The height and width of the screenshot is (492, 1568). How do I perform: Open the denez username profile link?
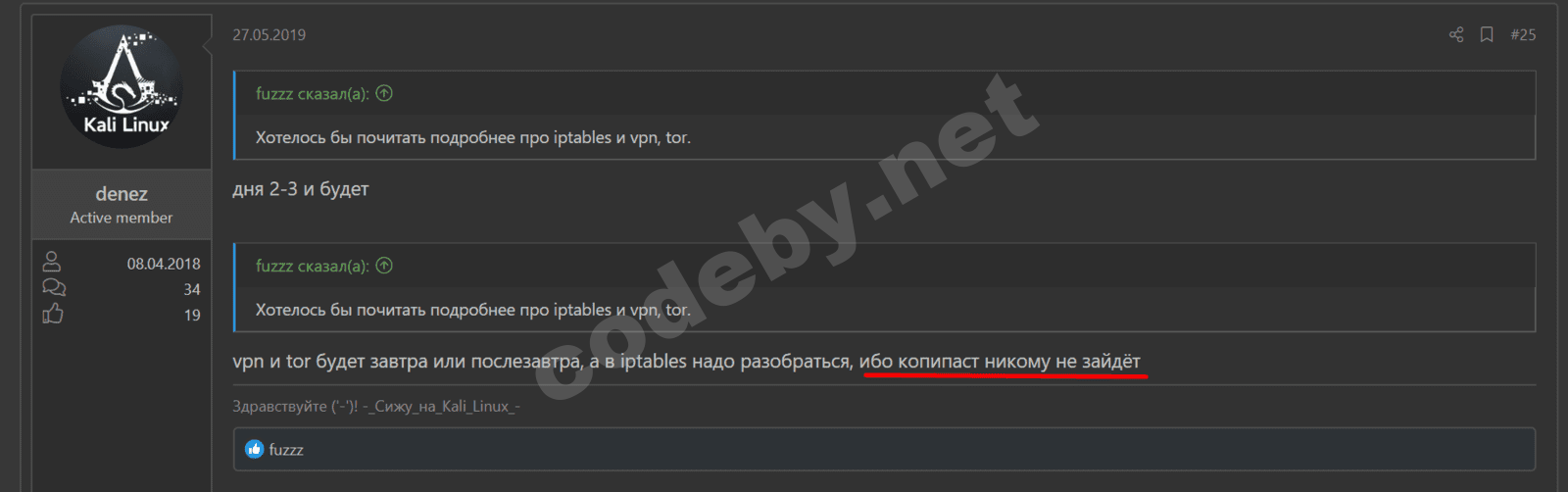click(122, 194)
